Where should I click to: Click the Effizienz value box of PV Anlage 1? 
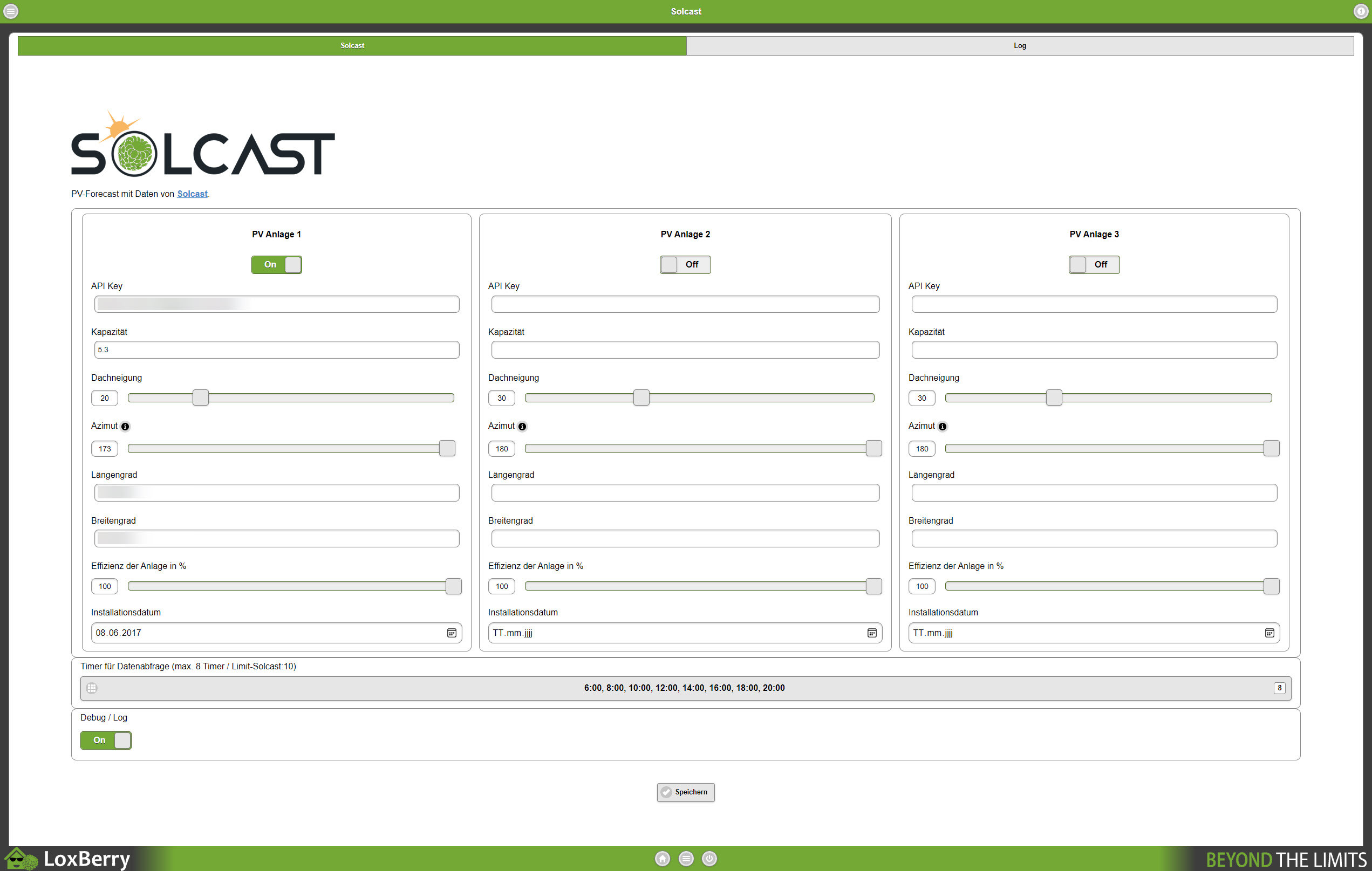(x=105, y=586)
